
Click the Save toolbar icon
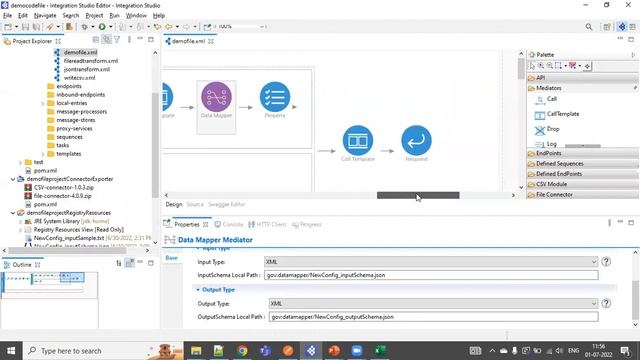pos(25,27)
